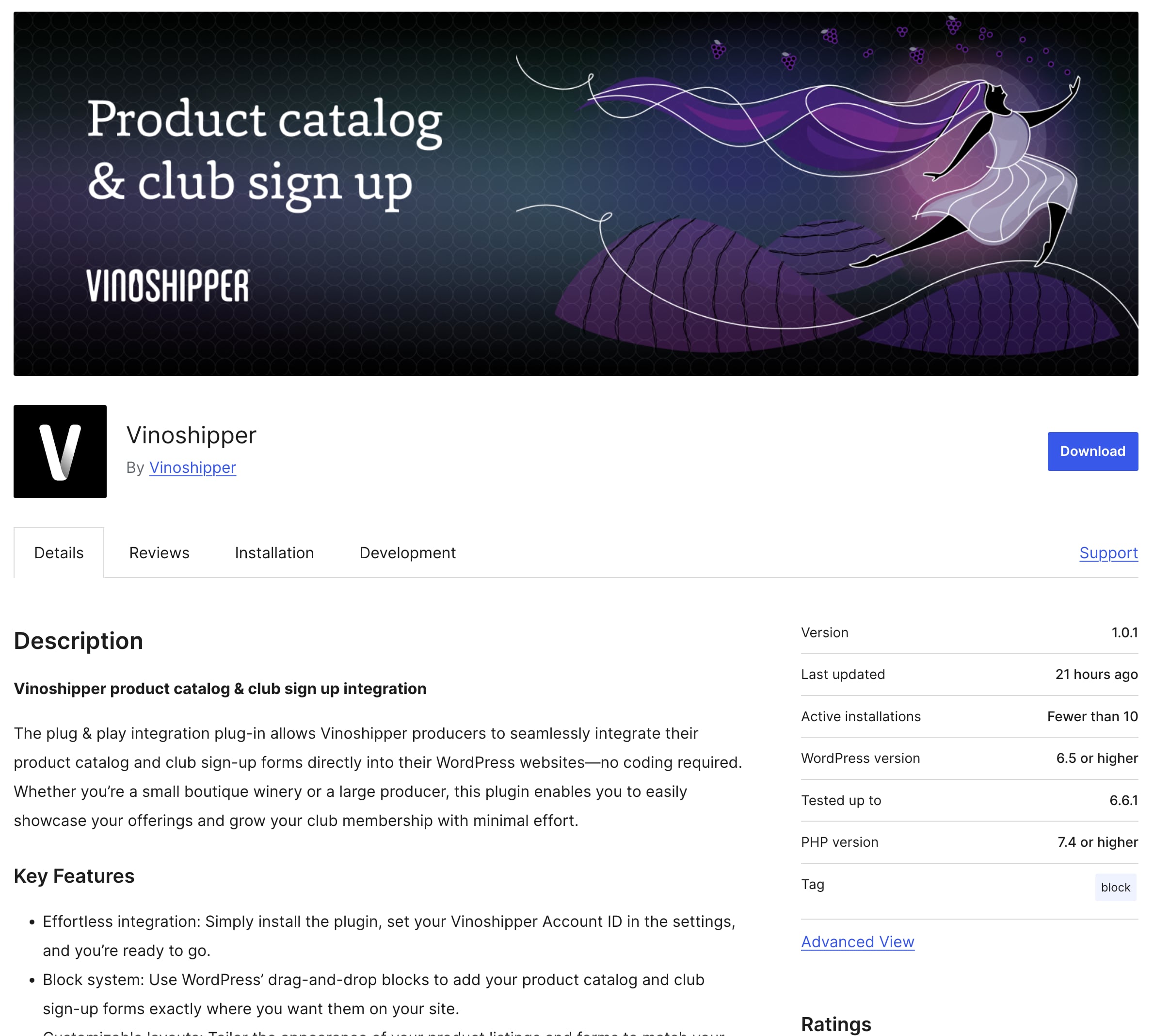Click the Vinoshipper author link

click(192, 467)
